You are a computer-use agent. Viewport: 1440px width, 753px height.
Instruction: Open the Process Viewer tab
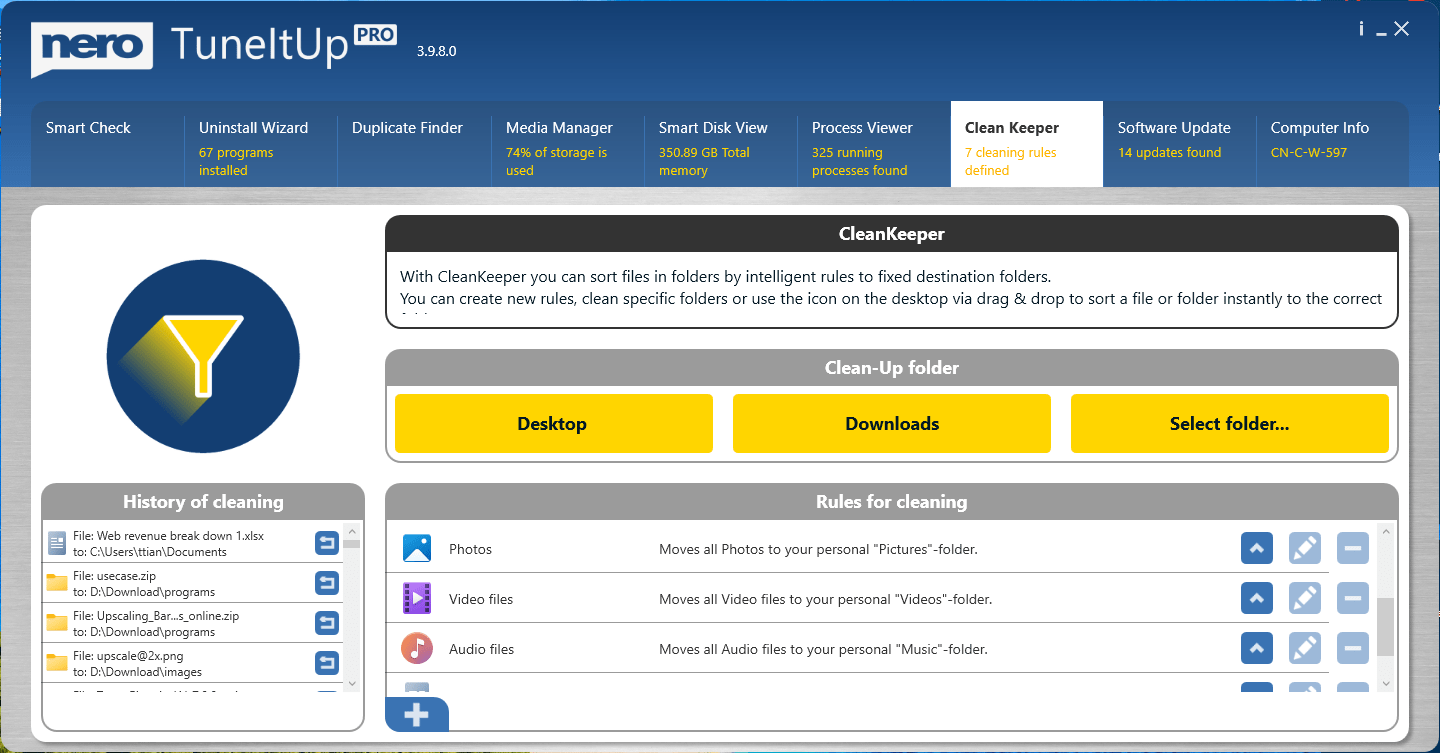[x=862, y=128]
